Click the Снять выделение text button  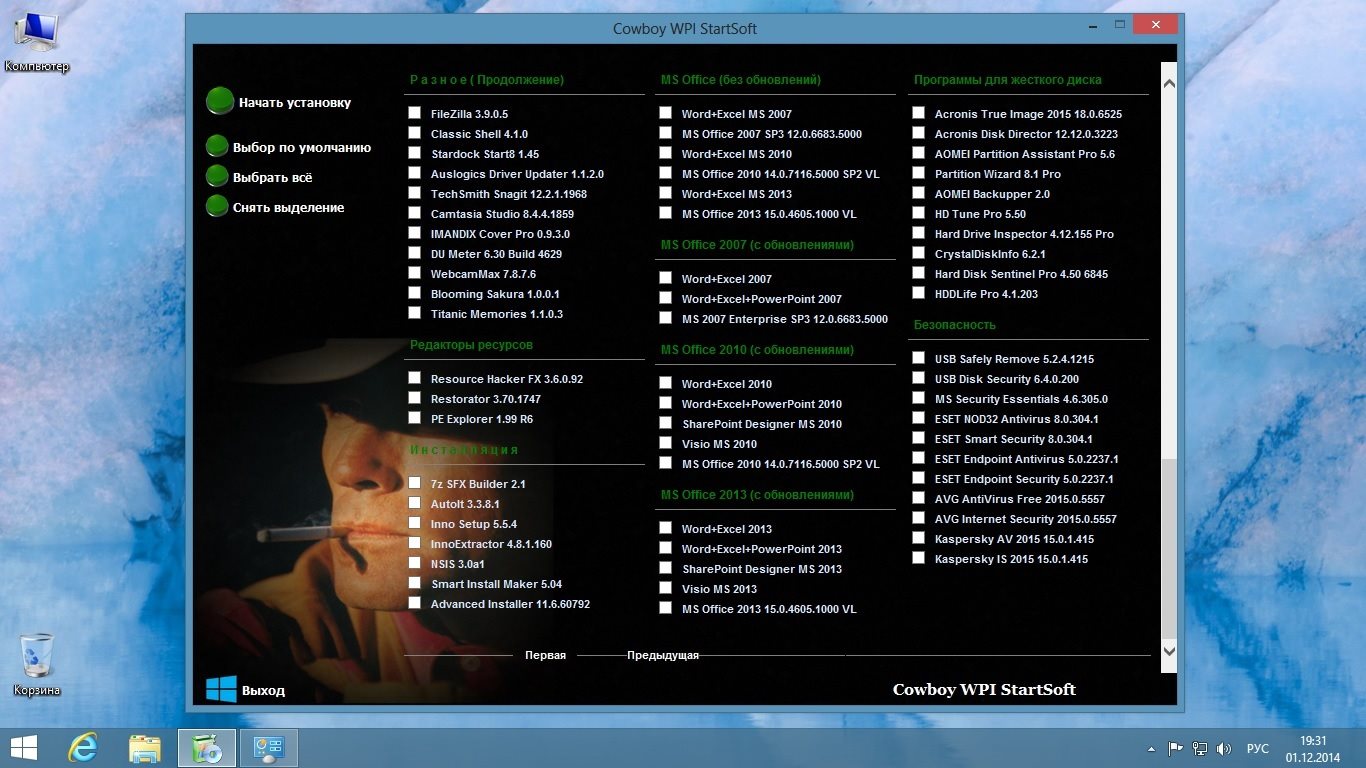289,208
